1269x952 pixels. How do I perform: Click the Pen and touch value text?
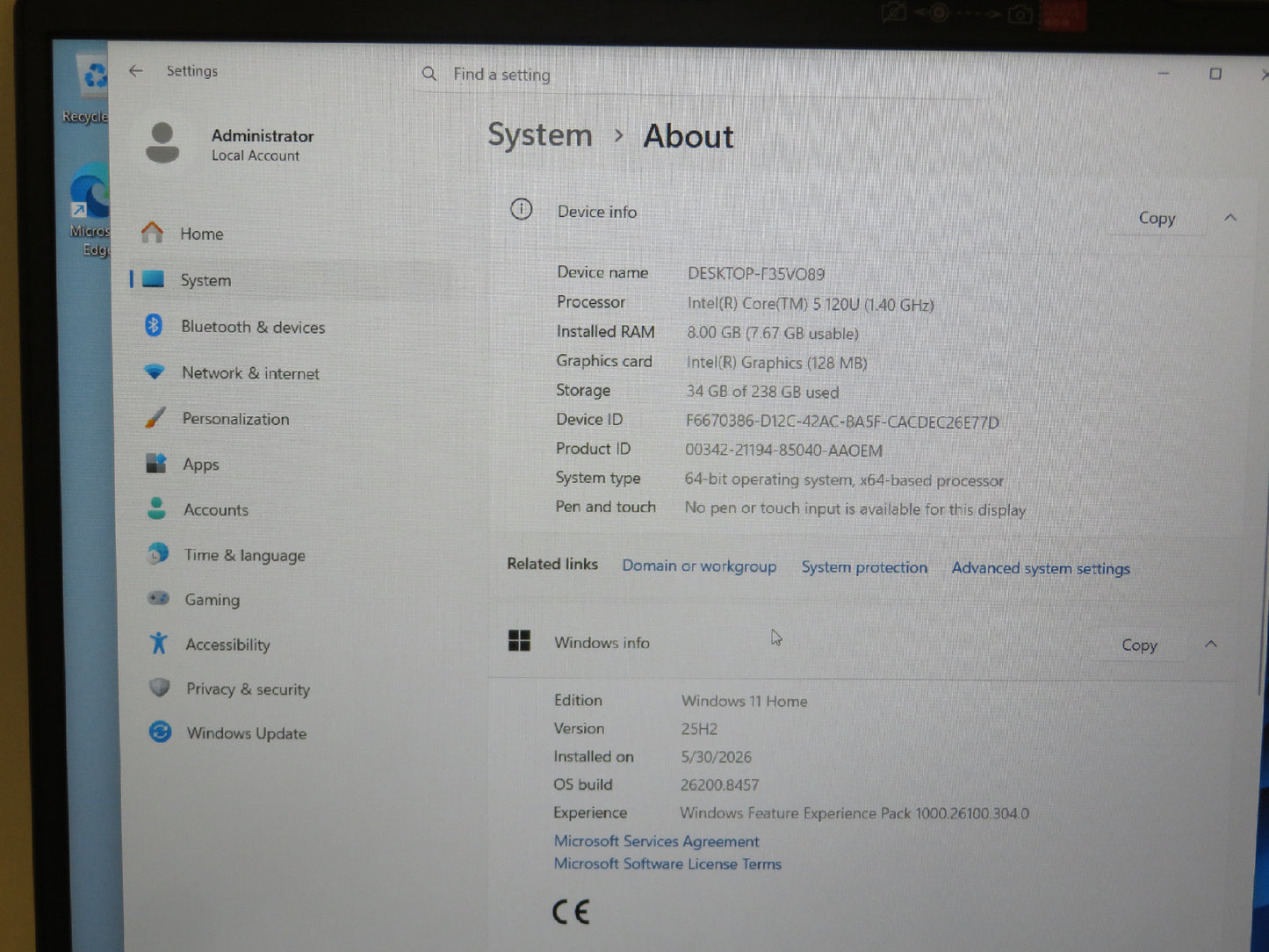coord(854,508)
